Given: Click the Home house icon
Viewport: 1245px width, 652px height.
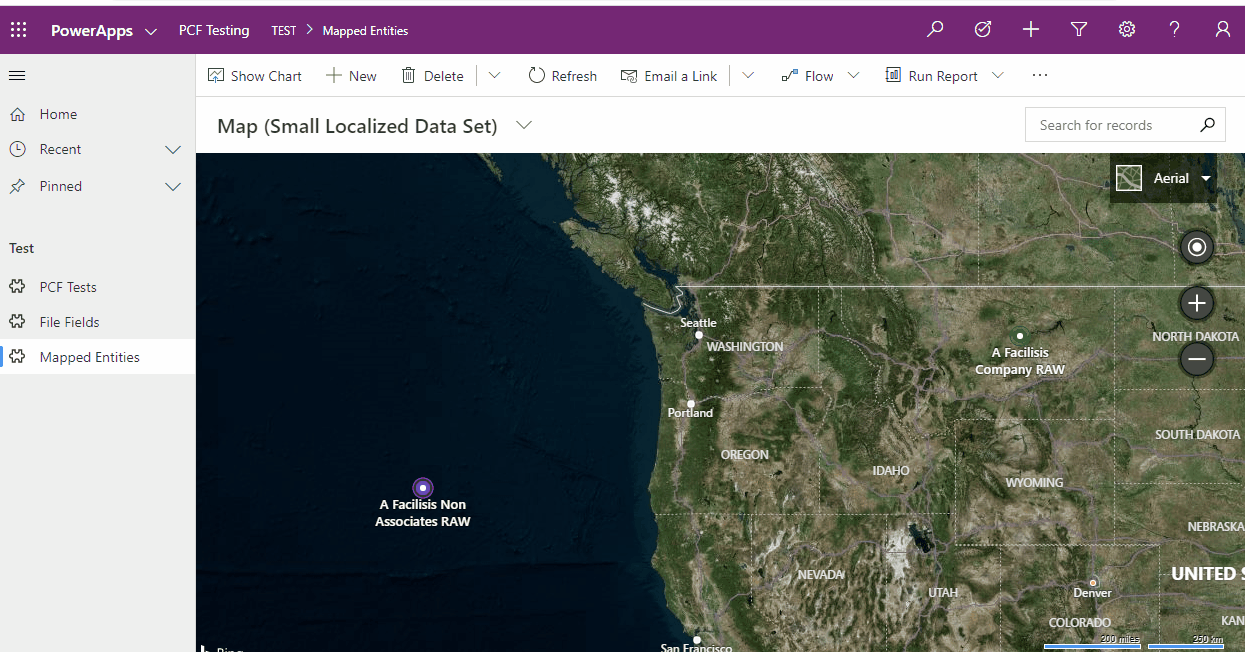Looking at the screenshot, I should coord(17,114).
